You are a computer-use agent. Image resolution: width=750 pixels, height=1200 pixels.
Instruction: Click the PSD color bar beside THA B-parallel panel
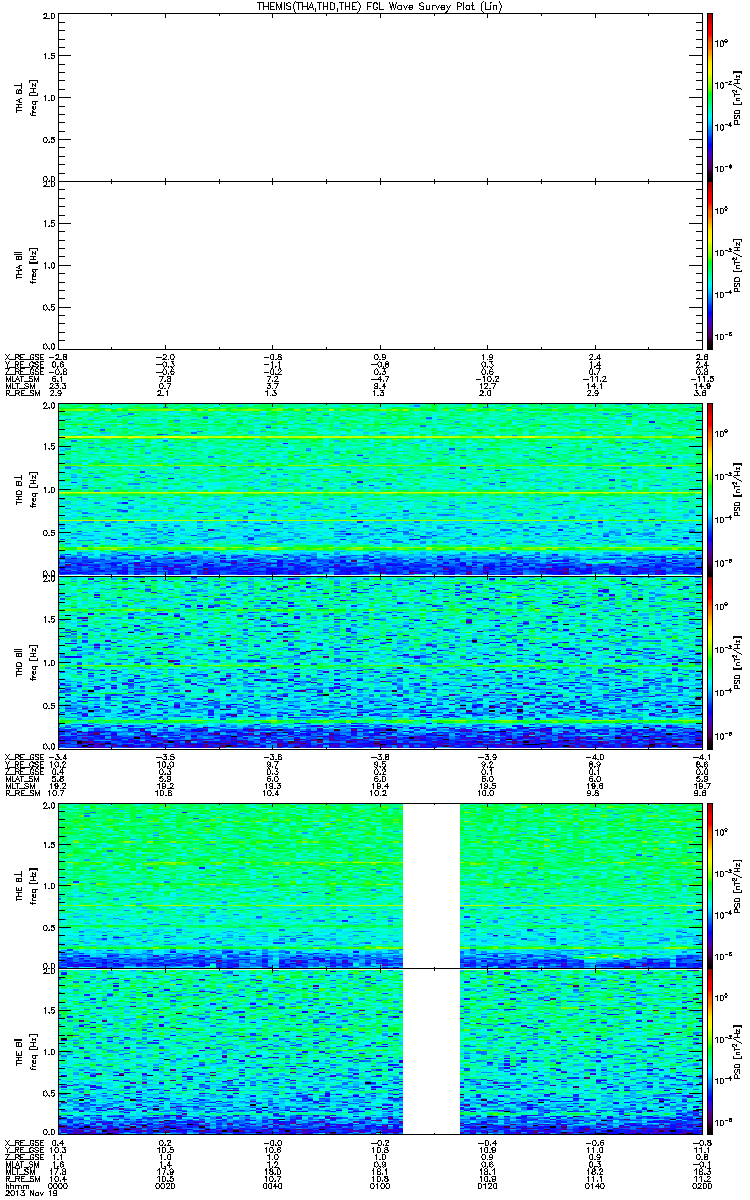(x=710, y=264)
